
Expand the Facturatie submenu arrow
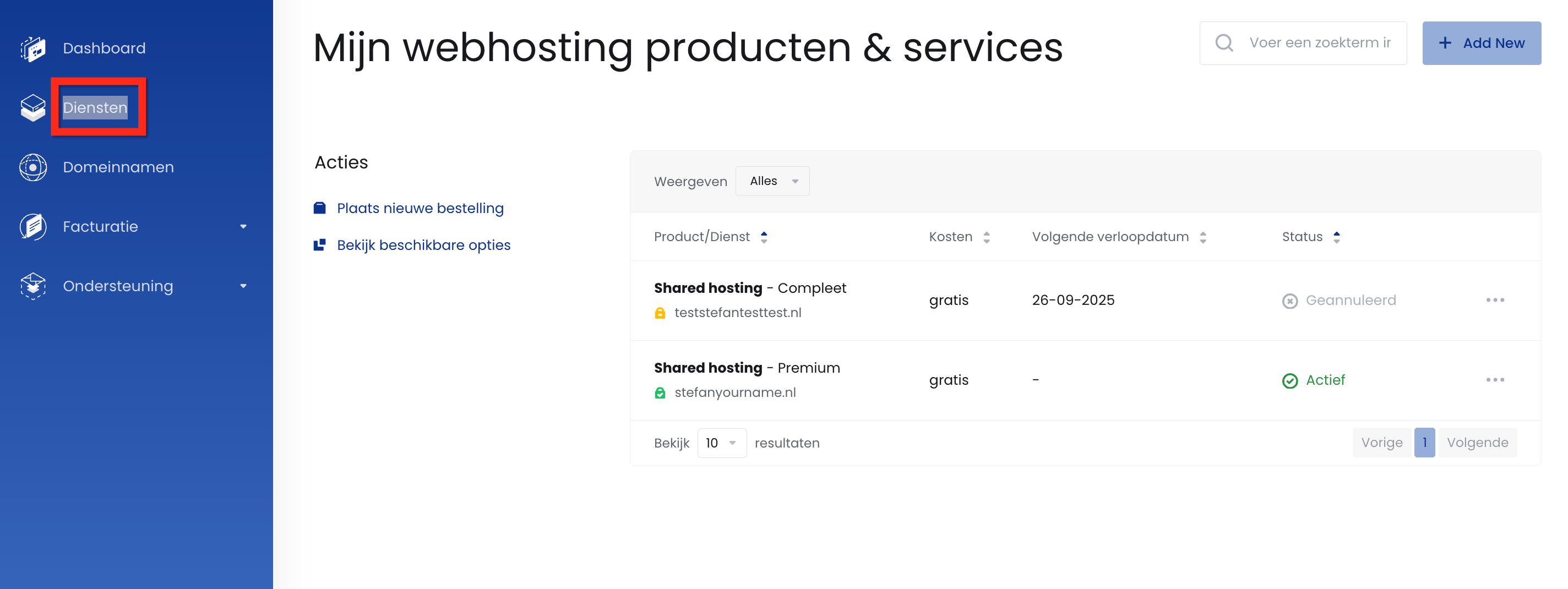coord(243,227)
